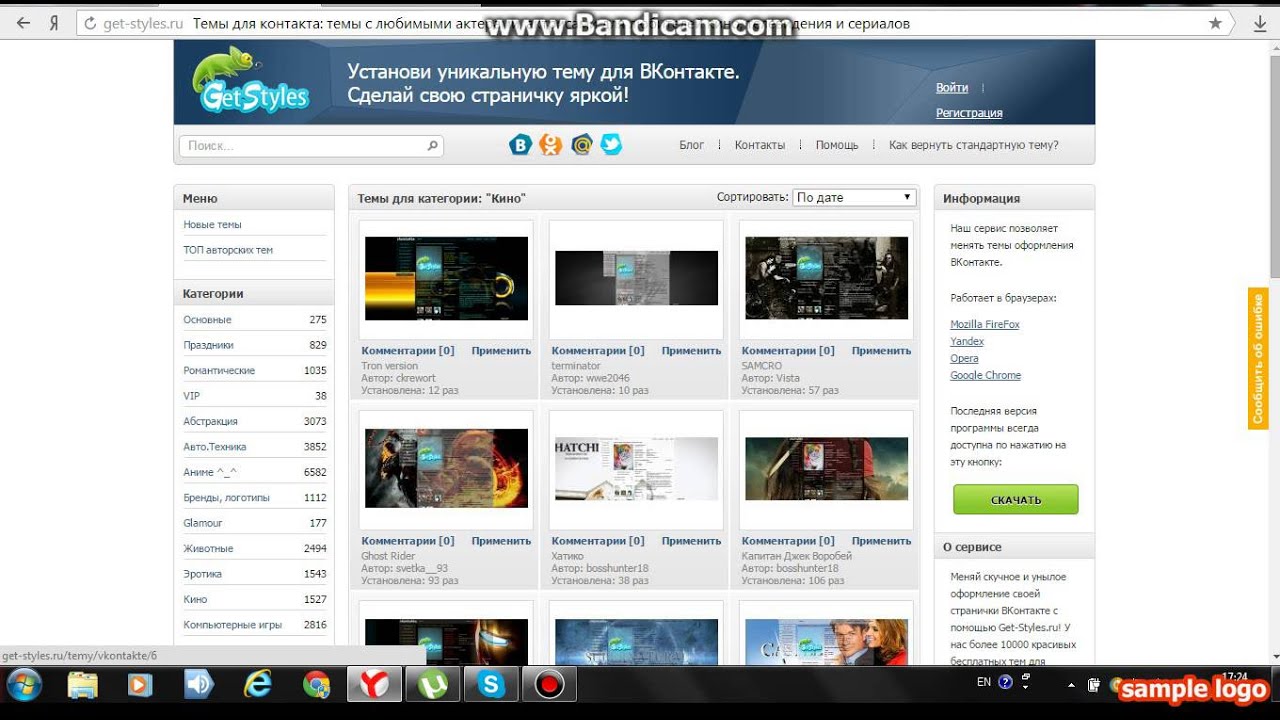Image resolution: width=1280 pixels, height=720 pixels.
Task: Open "Как вернуть стандартную тему?" link
Action: [974, 145]
